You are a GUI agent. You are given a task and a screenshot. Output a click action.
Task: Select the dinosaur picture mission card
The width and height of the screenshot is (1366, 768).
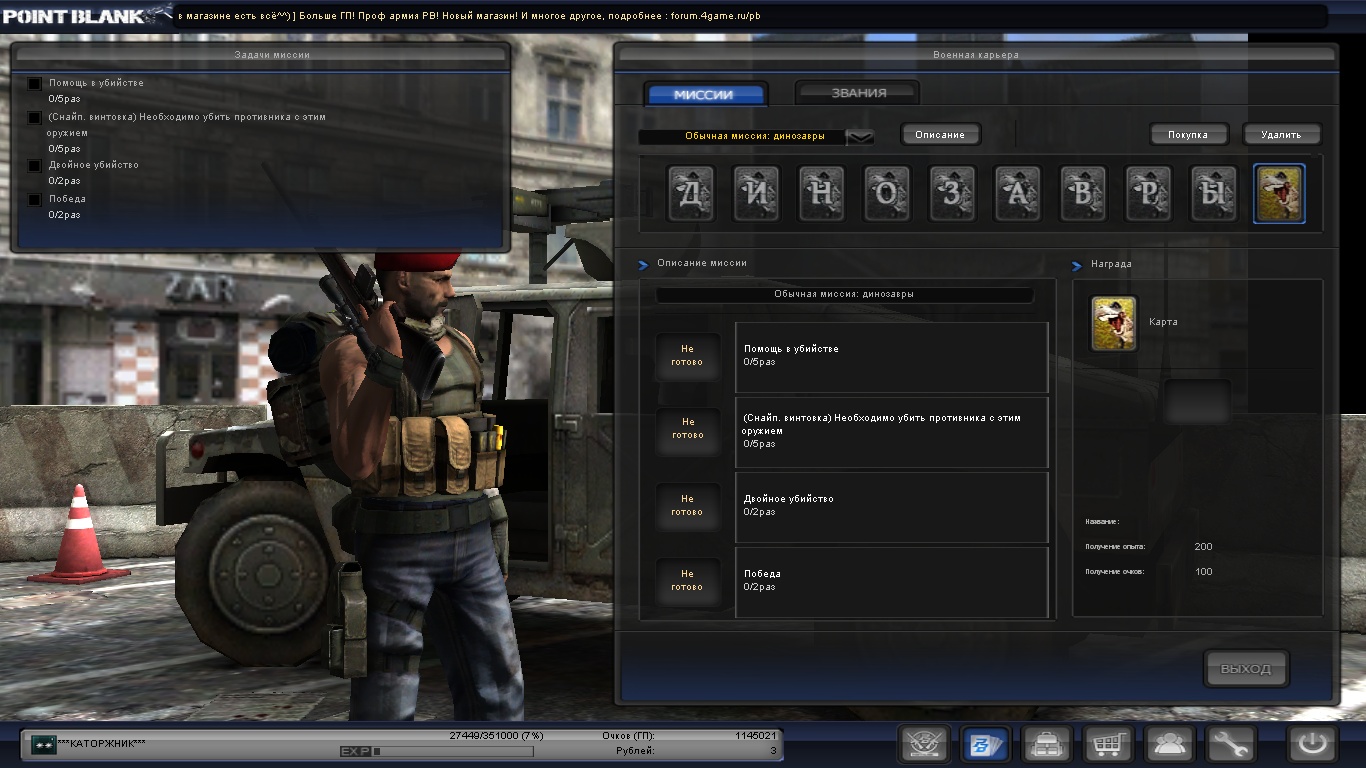click(x=1279, y=194)
